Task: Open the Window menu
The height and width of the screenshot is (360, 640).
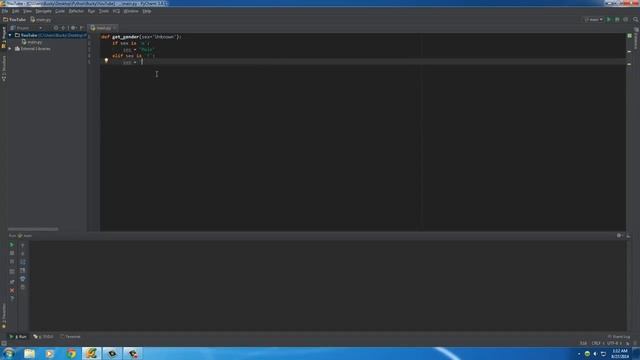Action: click(x=131, y=11)
